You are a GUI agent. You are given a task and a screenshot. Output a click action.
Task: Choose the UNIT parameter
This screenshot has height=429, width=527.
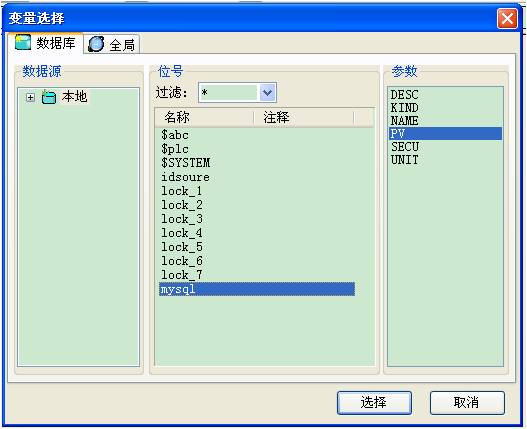pos(405,160)
